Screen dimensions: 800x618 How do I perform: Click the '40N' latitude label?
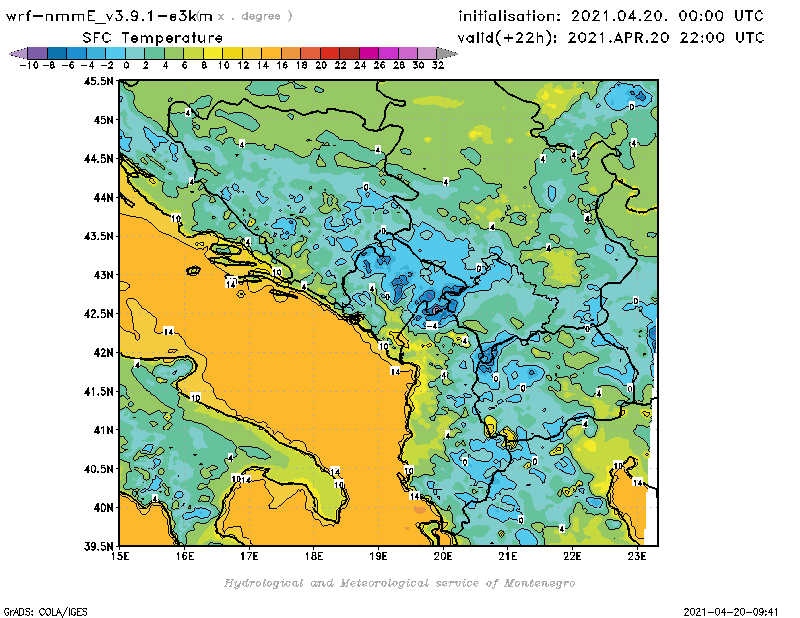(103, 507)
